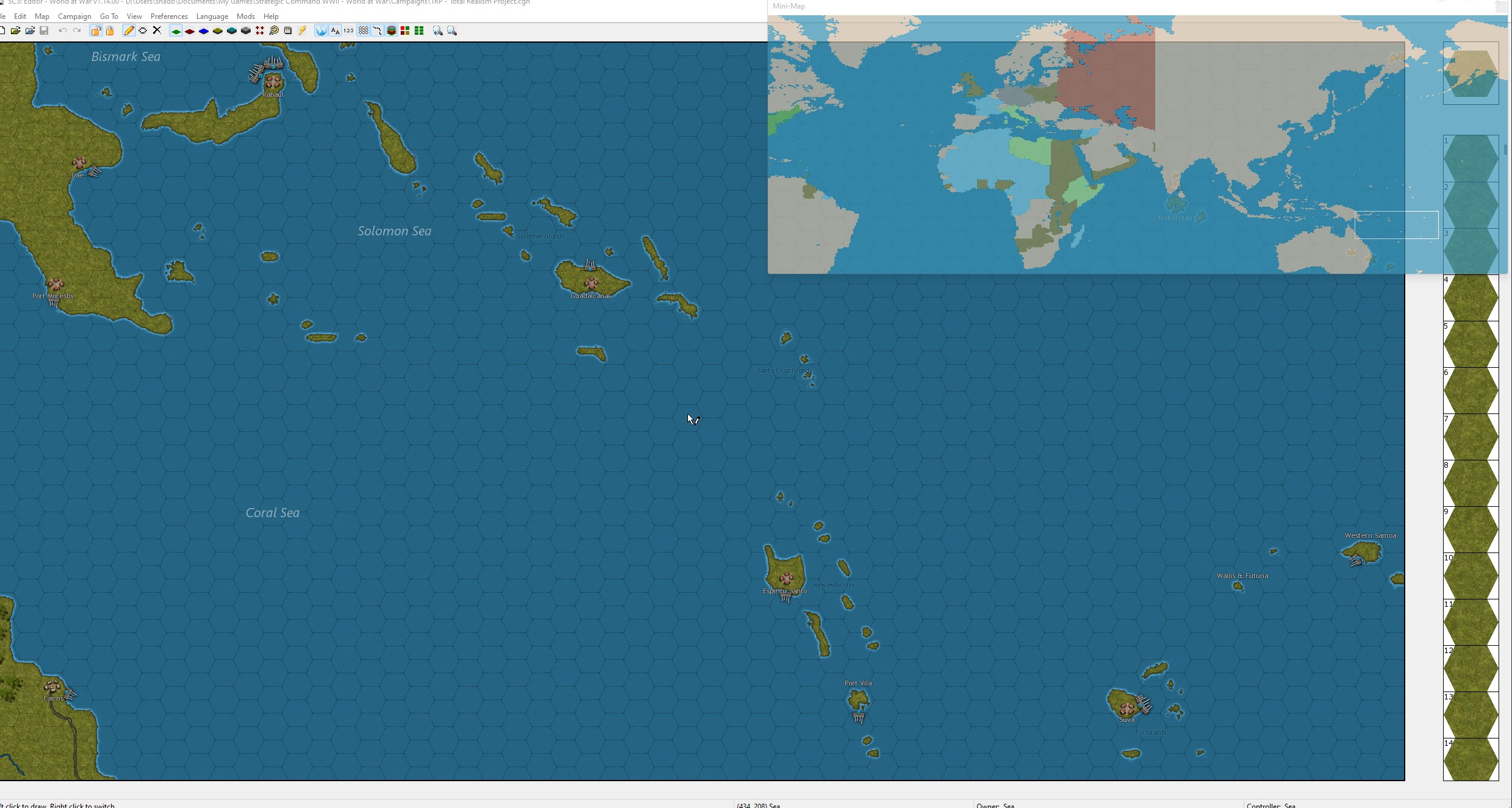Click the save floppy disk icon
The height and width of the screenshot is (808, 1512).
tap(44, 30)
